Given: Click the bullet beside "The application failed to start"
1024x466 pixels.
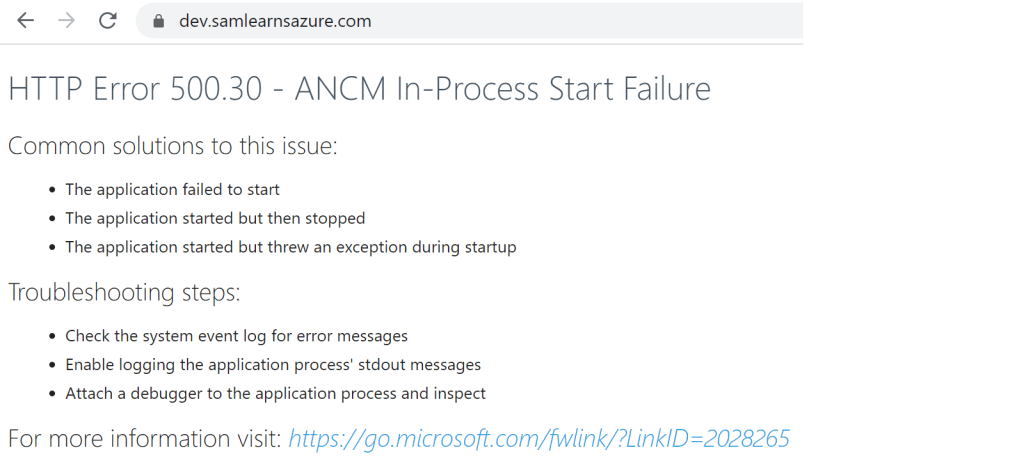Looking at the screenshot, I should pos(52,190).
